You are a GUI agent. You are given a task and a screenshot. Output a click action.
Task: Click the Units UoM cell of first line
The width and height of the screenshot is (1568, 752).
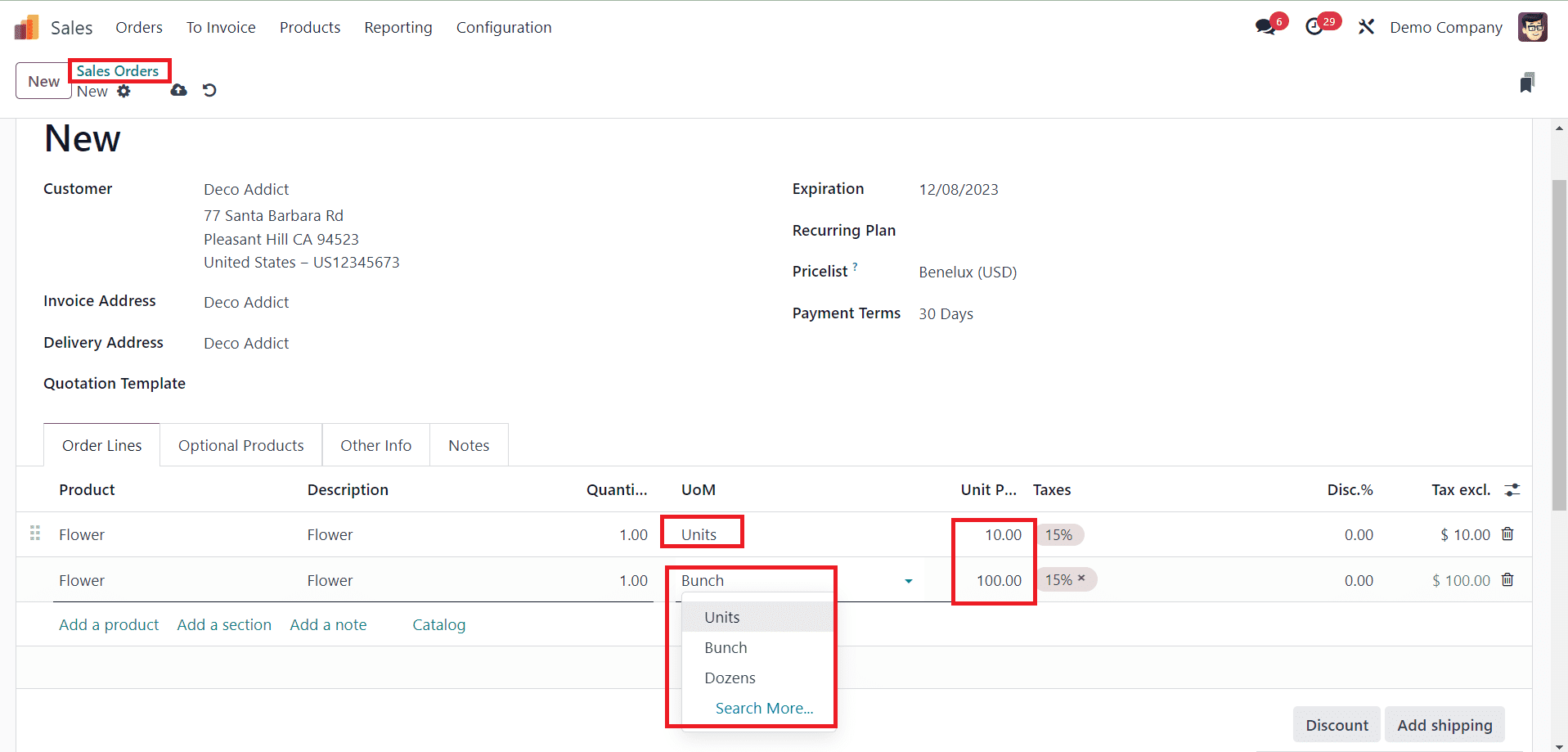tap(699, 534)
